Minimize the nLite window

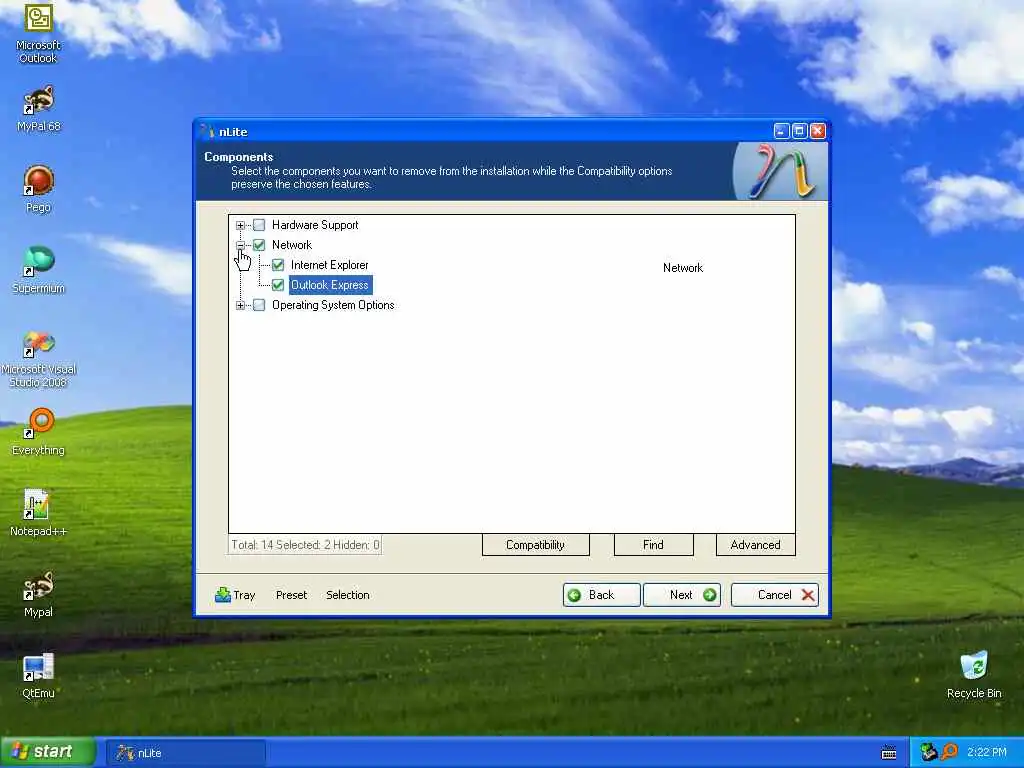coord(781,131)
